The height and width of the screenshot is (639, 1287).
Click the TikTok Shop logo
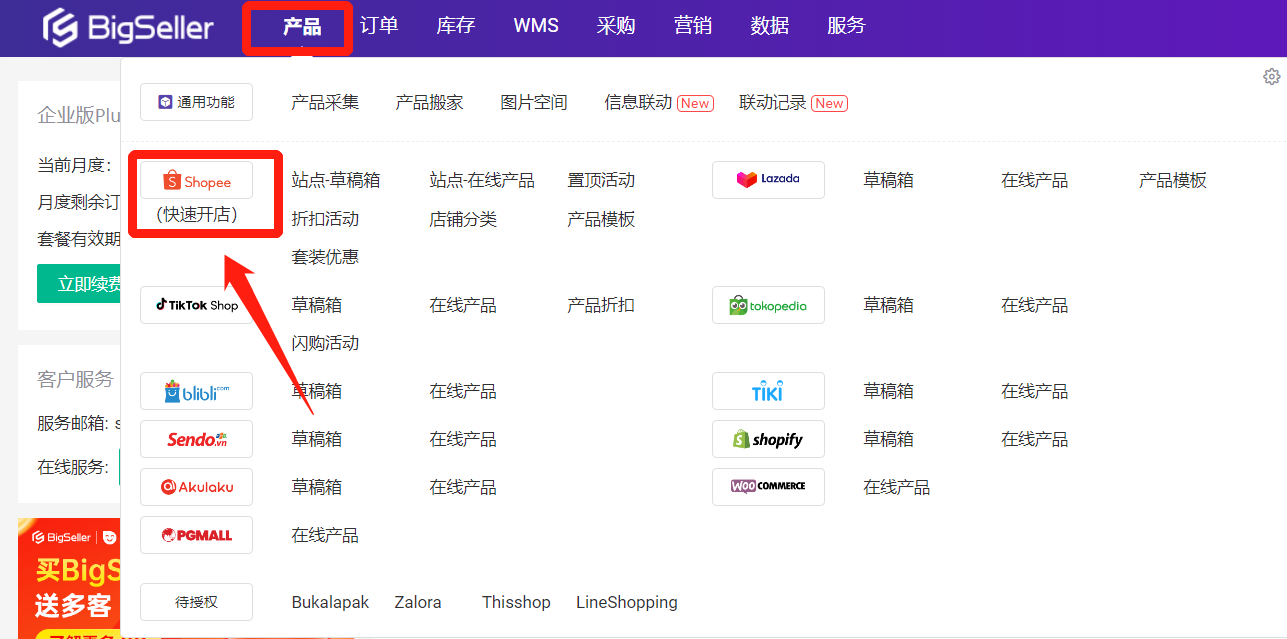coord(196,305)
